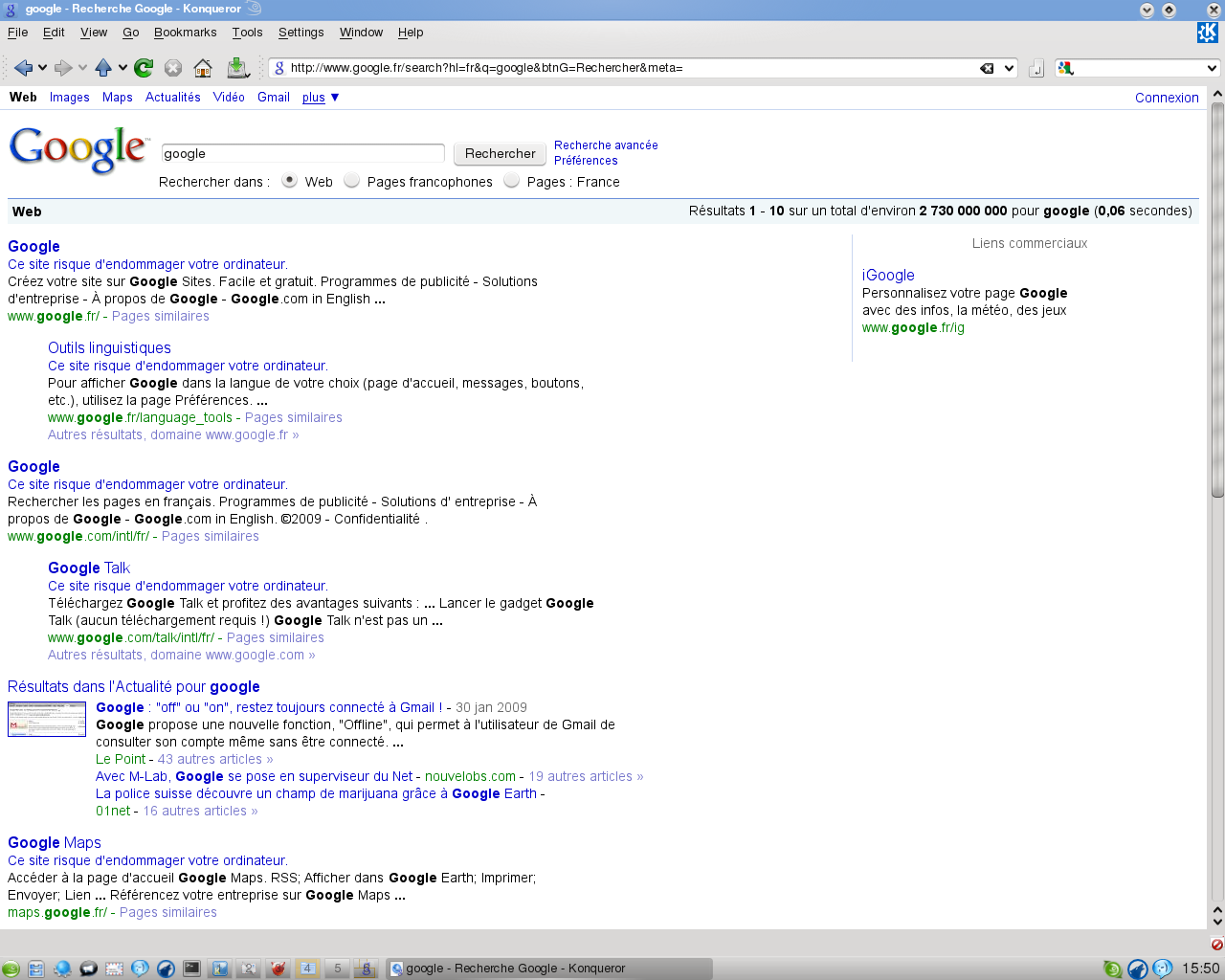
Task: Open the Help menu
Action: click(411, 33)
